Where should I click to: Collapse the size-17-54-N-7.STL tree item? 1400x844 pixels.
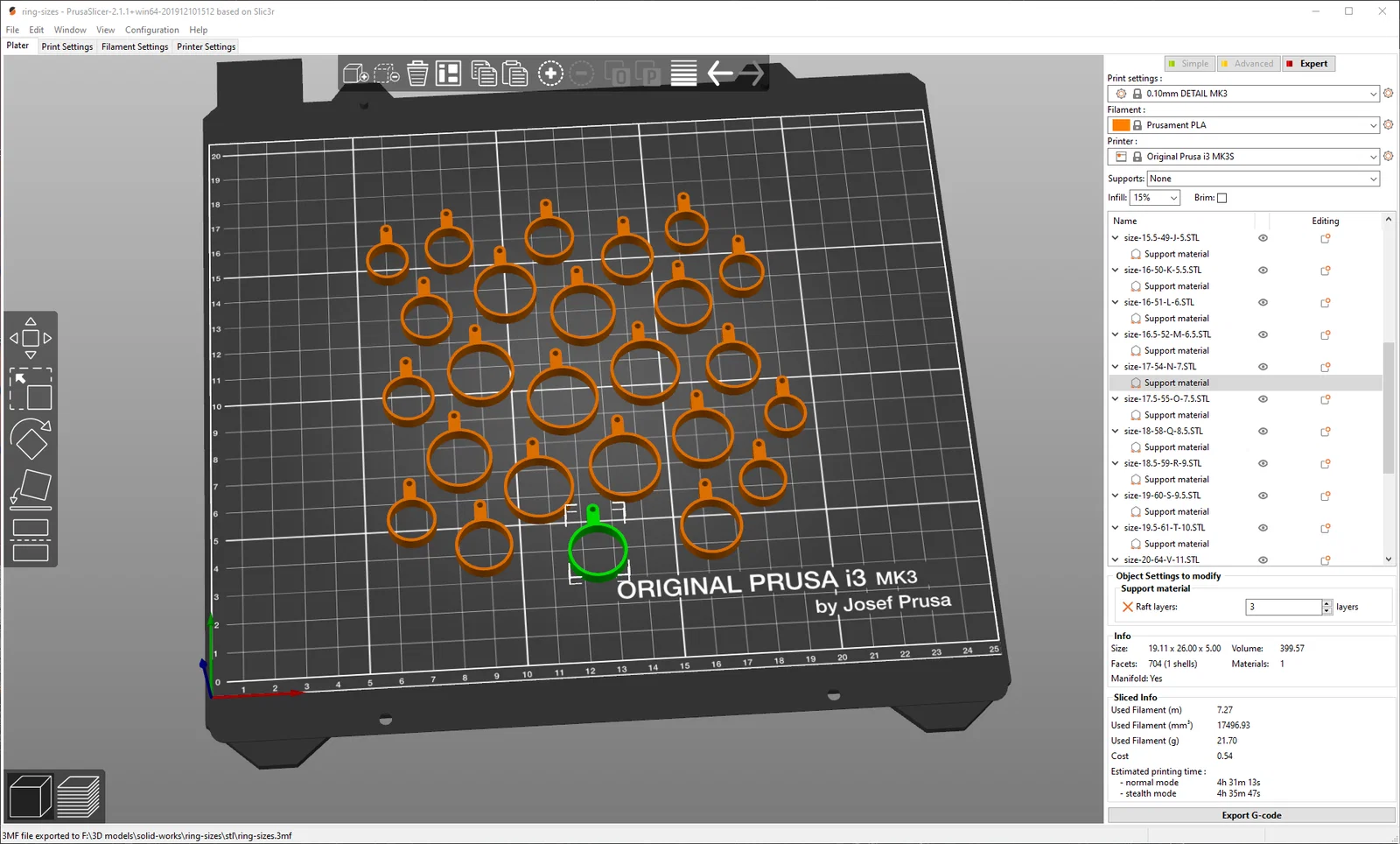point(1115,367)
